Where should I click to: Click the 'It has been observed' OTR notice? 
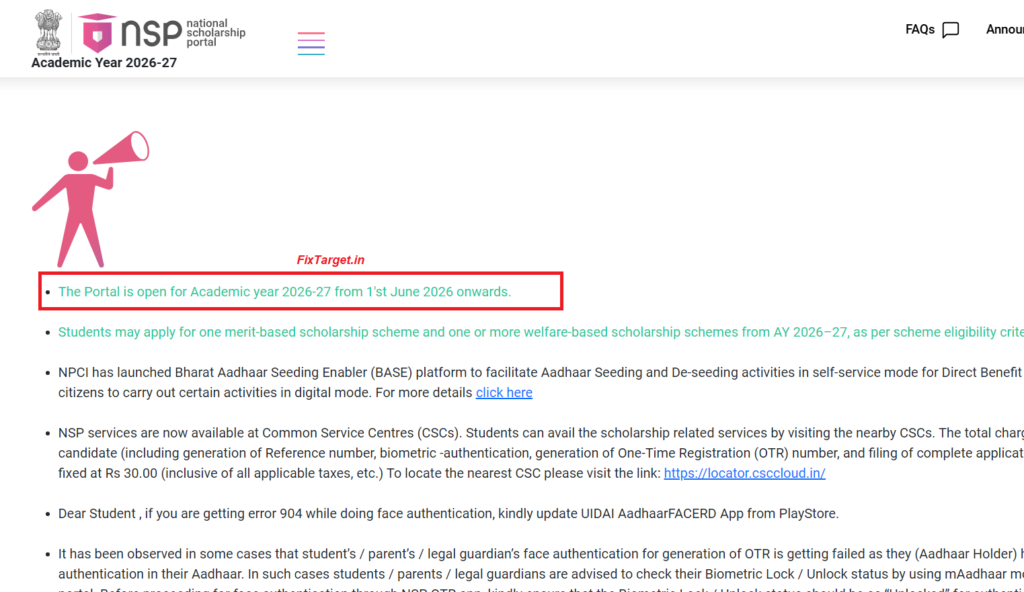541,572
